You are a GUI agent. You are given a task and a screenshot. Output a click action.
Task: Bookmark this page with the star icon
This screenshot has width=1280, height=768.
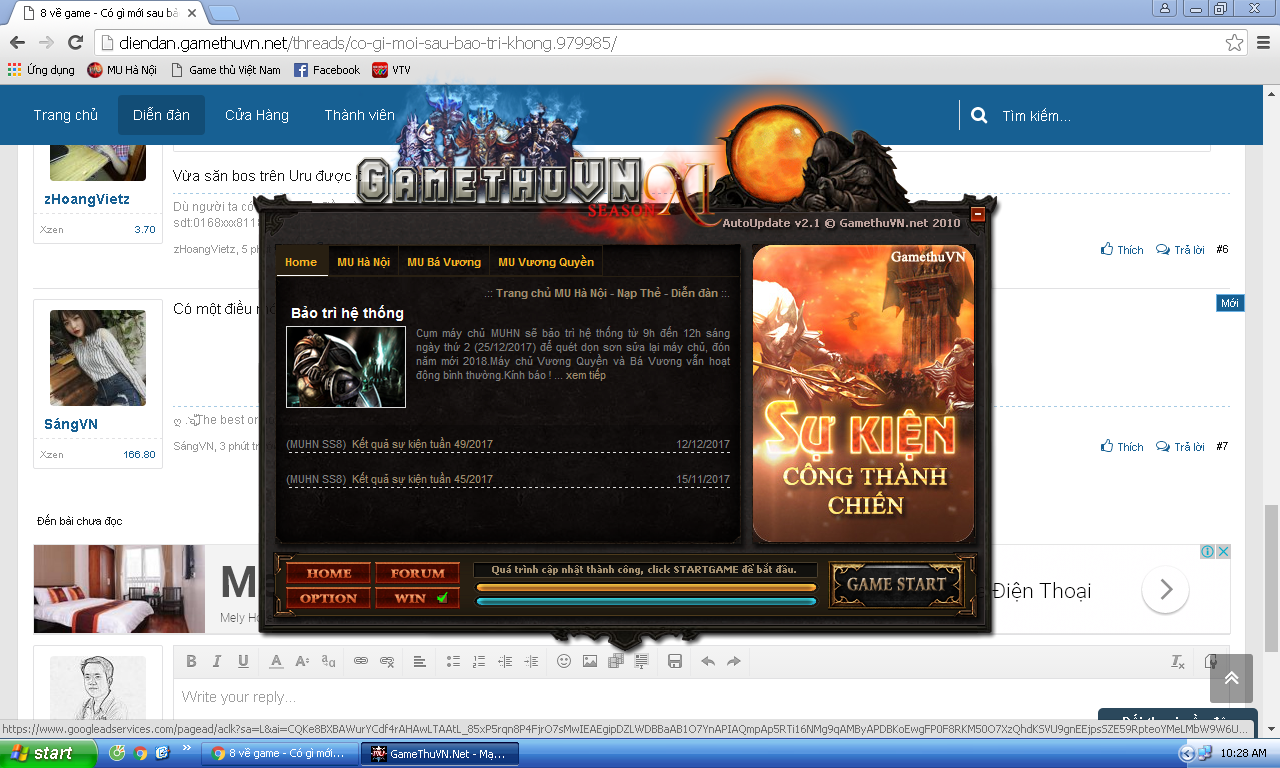pyautogui.click(x=1235, y=43)
